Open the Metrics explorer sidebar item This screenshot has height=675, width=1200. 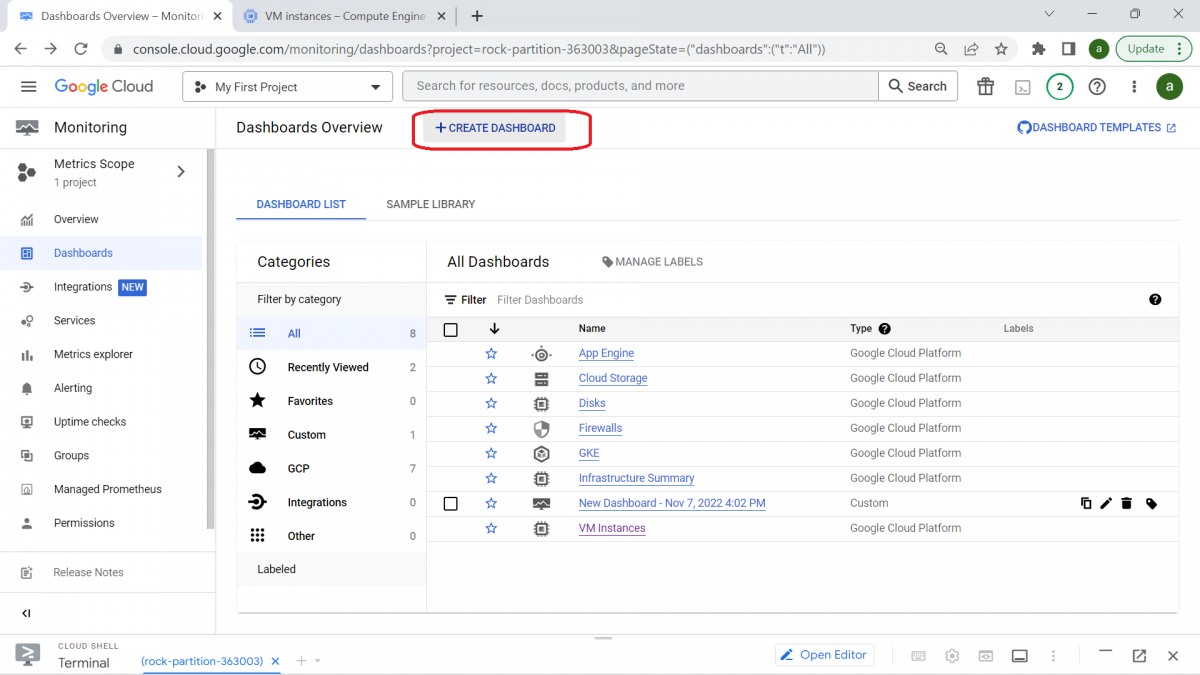pos(91,354)
